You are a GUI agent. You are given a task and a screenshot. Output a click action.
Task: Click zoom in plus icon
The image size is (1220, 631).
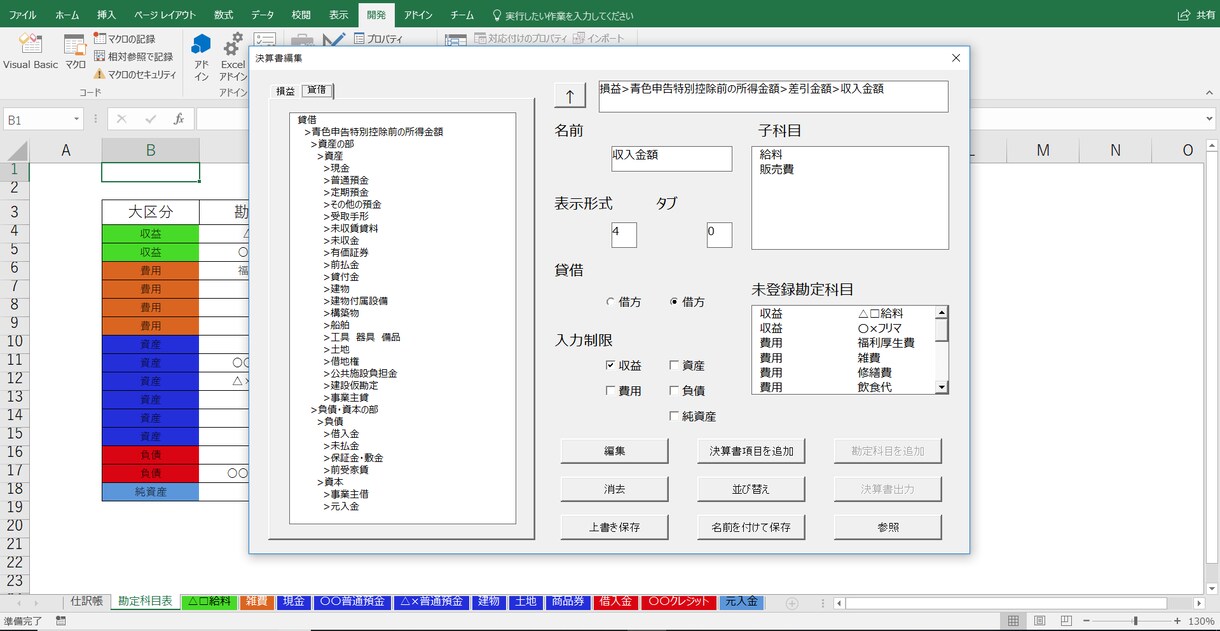point(1177,621)
